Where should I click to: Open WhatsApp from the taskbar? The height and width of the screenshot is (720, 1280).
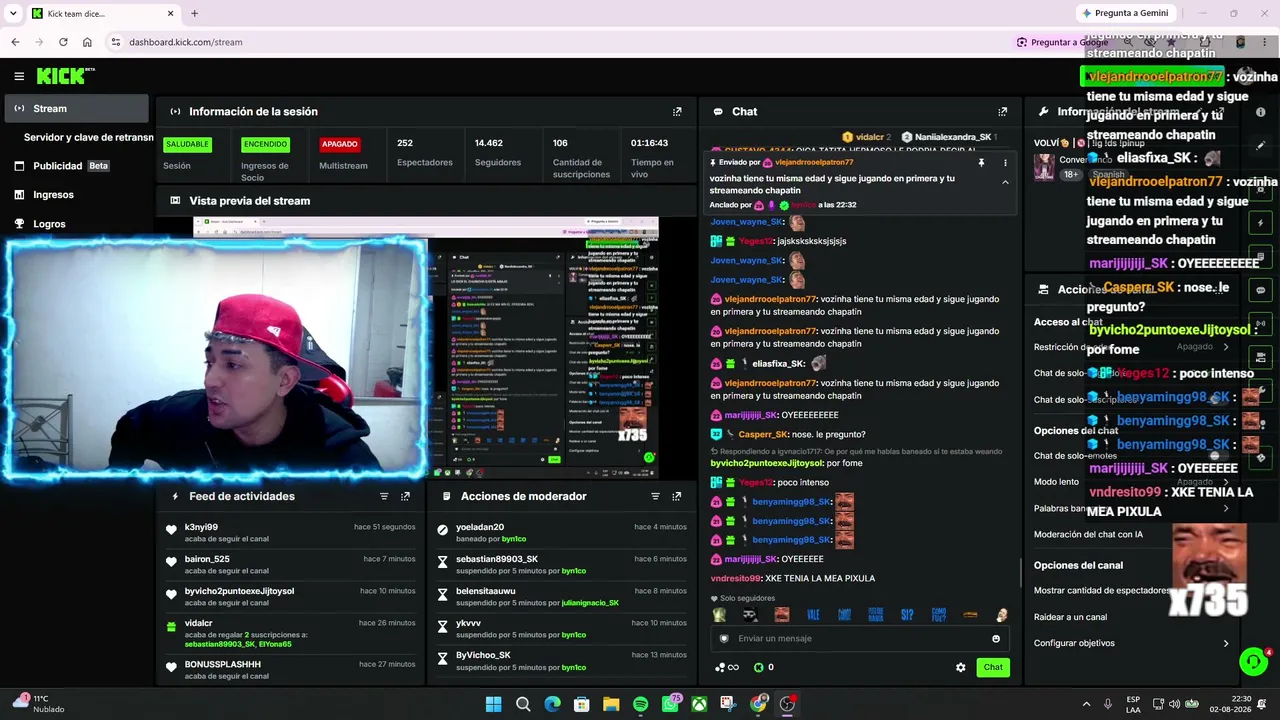click(671, 704)
